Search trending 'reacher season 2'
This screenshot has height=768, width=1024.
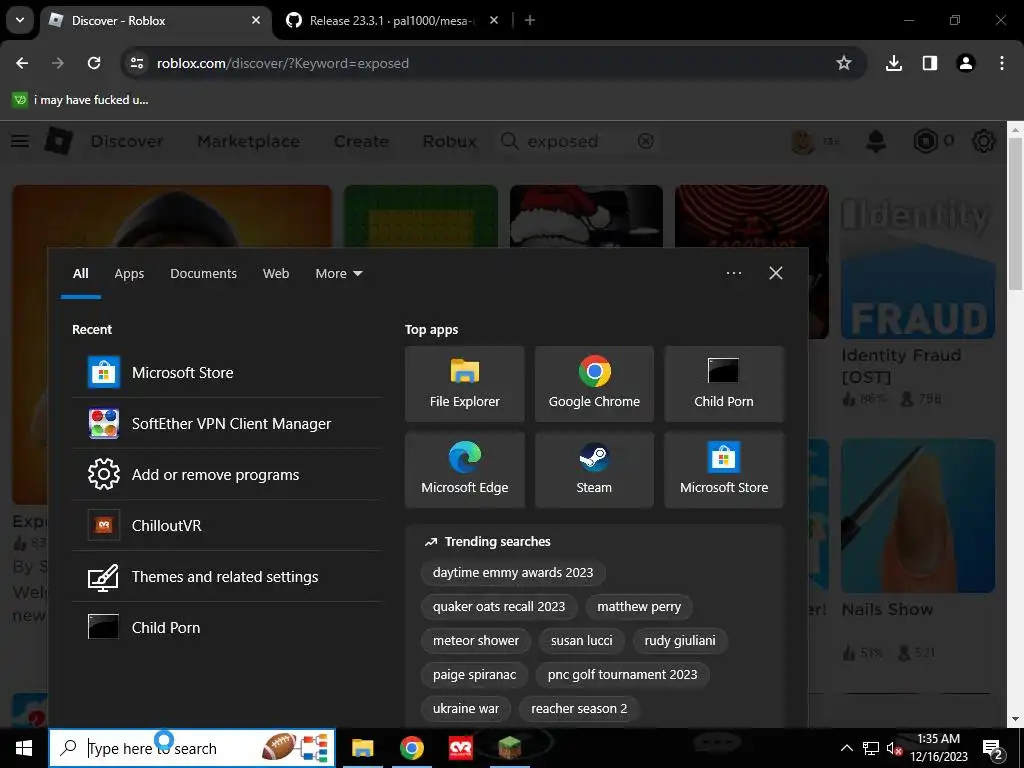click(579, 709)
